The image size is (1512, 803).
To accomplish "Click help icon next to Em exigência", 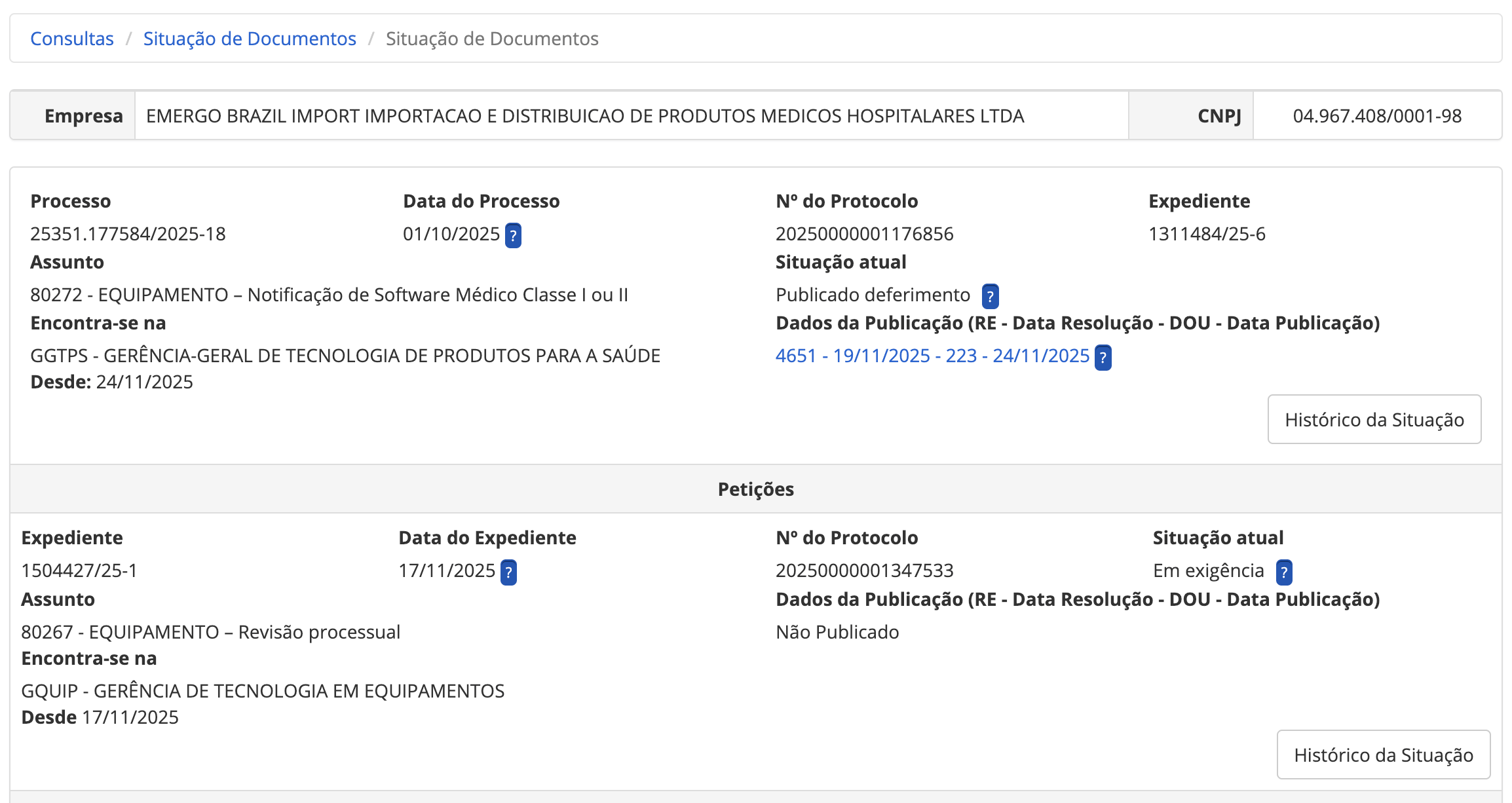I will click(1283, 572).
